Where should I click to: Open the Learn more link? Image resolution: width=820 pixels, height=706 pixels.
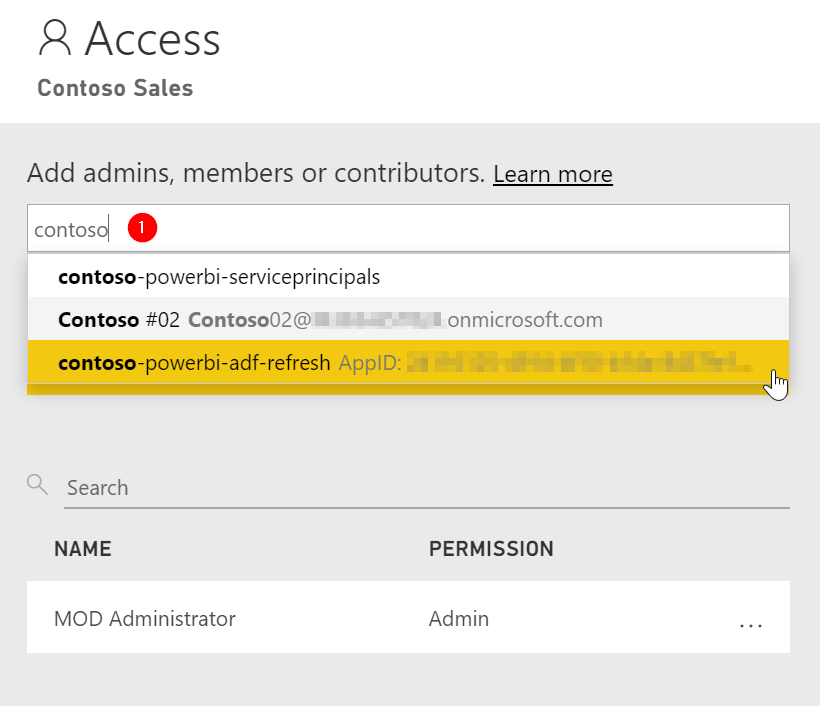coord(553,174)
